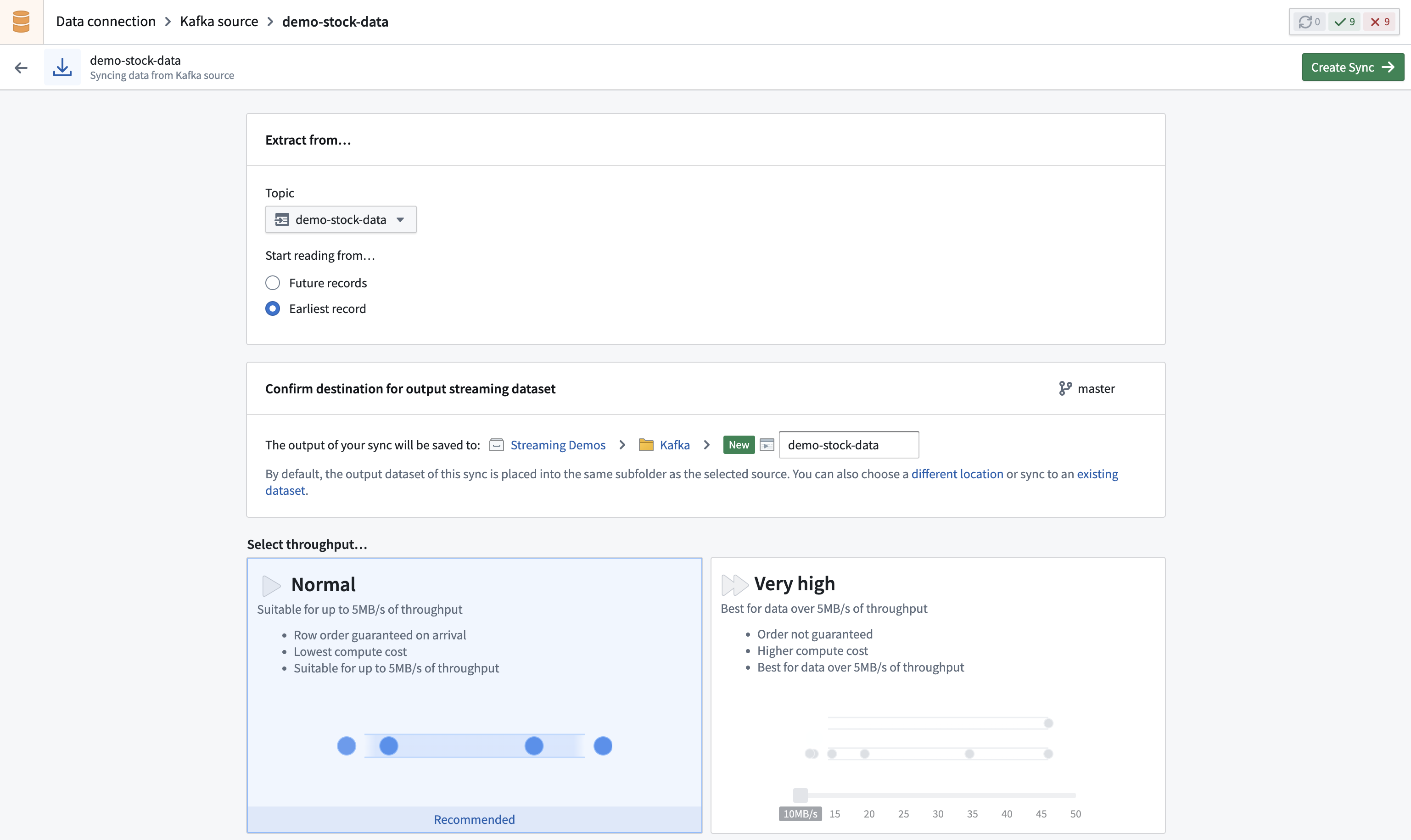The height and width of the screenshot is (840, 1411).
Task: Select the Future records option
Action: [273, 282]
